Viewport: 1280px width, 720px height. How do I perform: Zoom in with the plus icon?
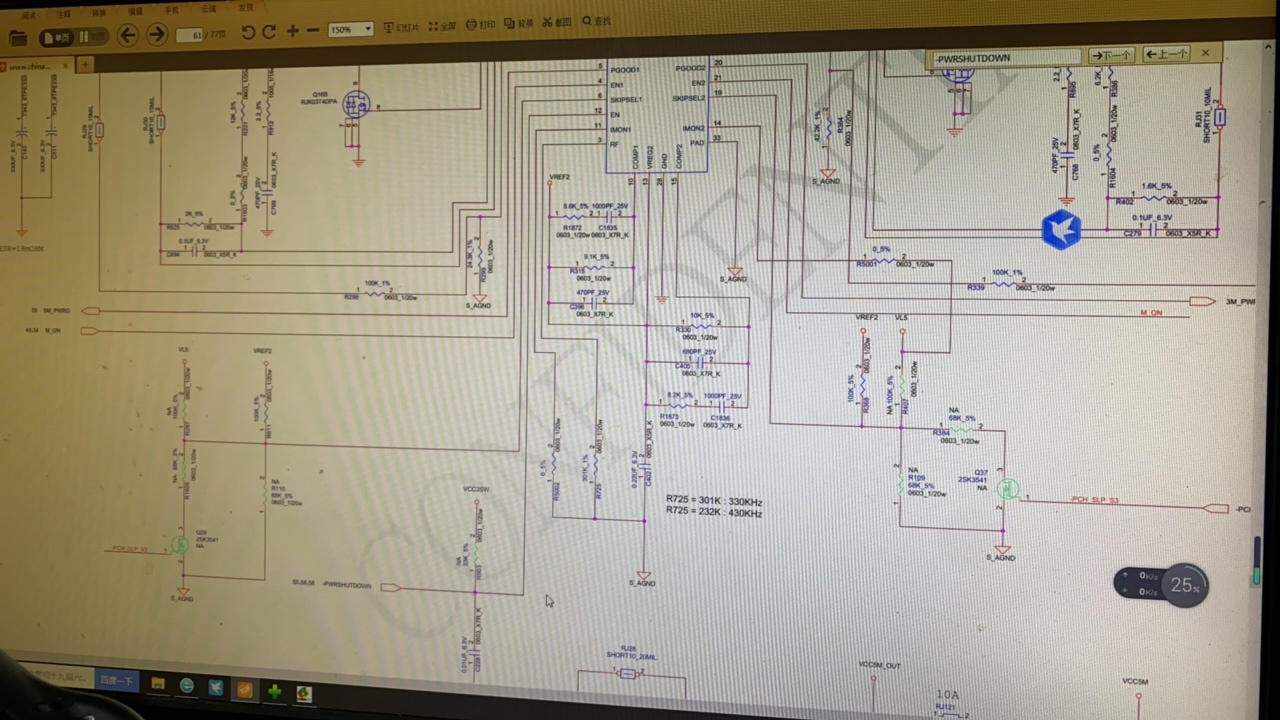tap(292, 32)
